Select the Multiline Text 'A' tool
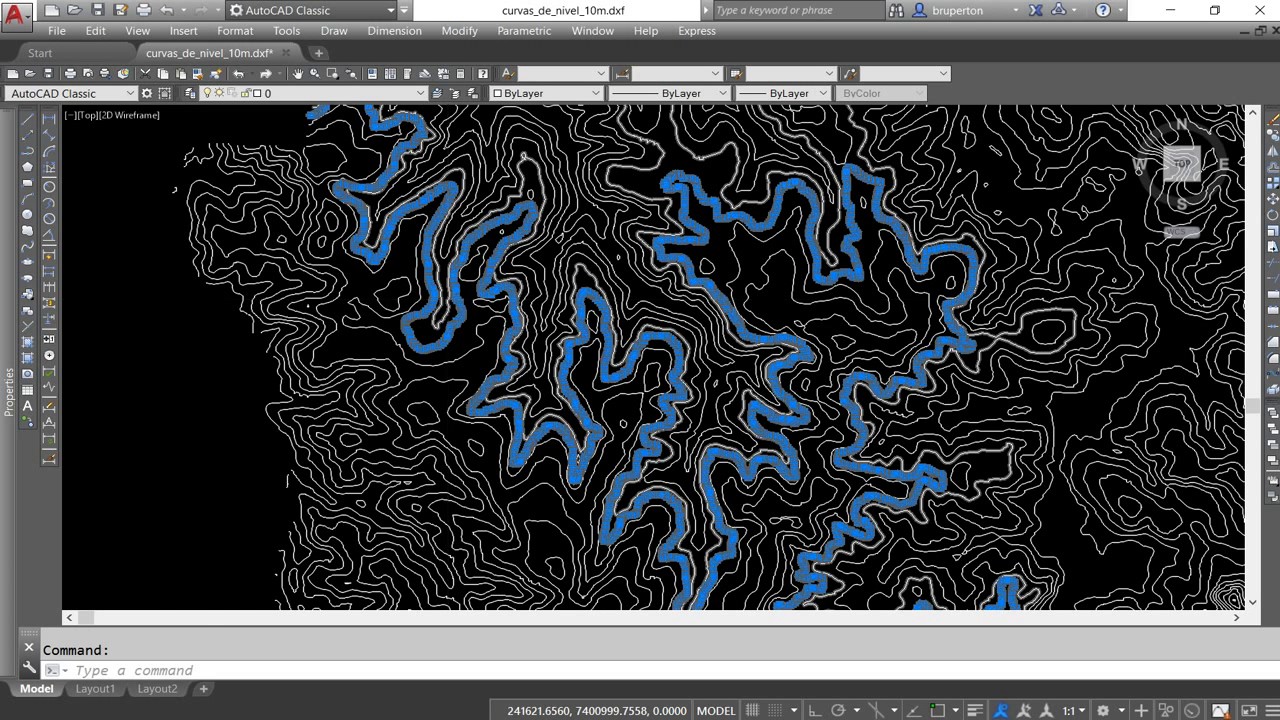1280x720 pixels. pos(27,405)
